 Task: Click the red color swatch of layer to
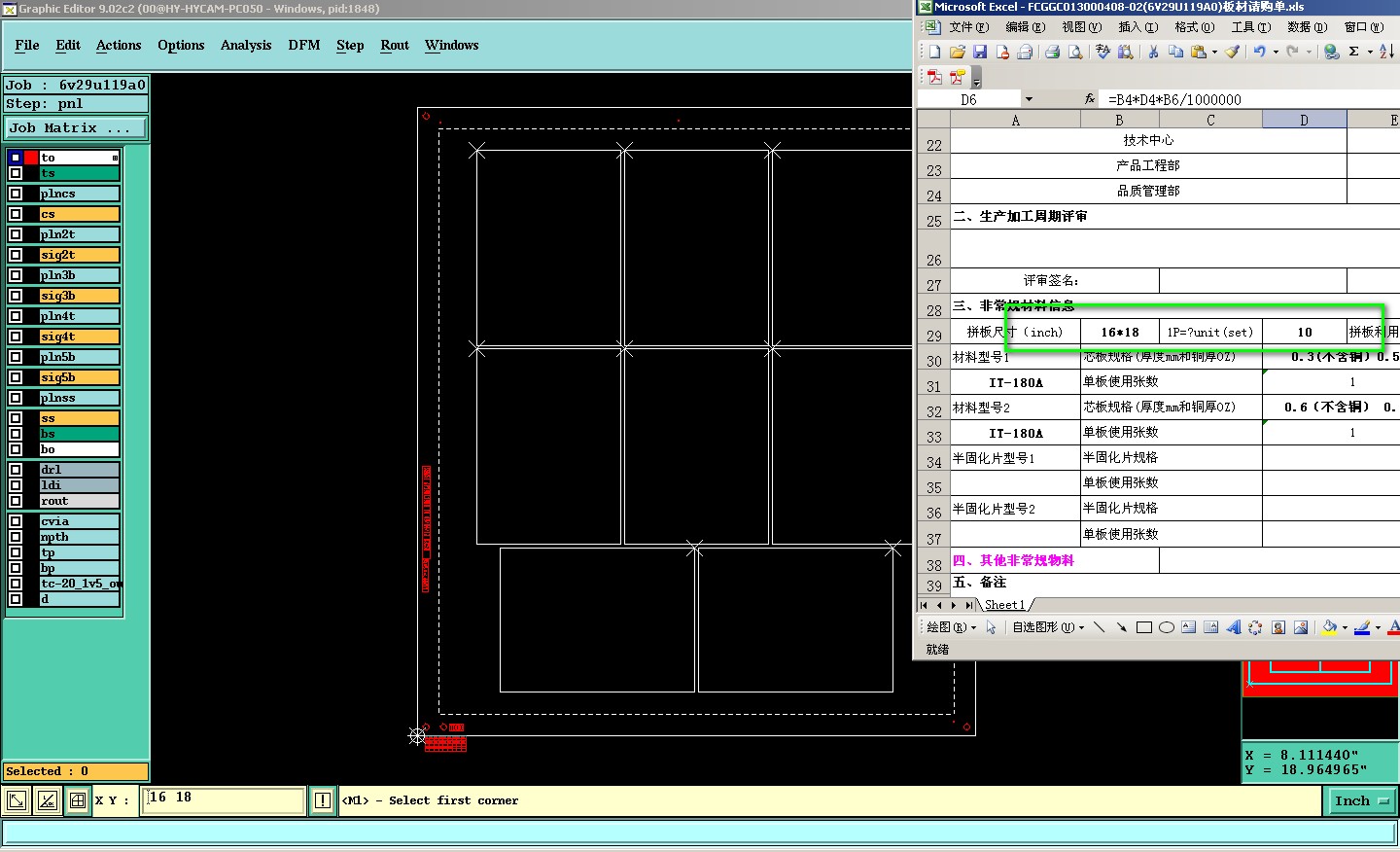point(31,158)
